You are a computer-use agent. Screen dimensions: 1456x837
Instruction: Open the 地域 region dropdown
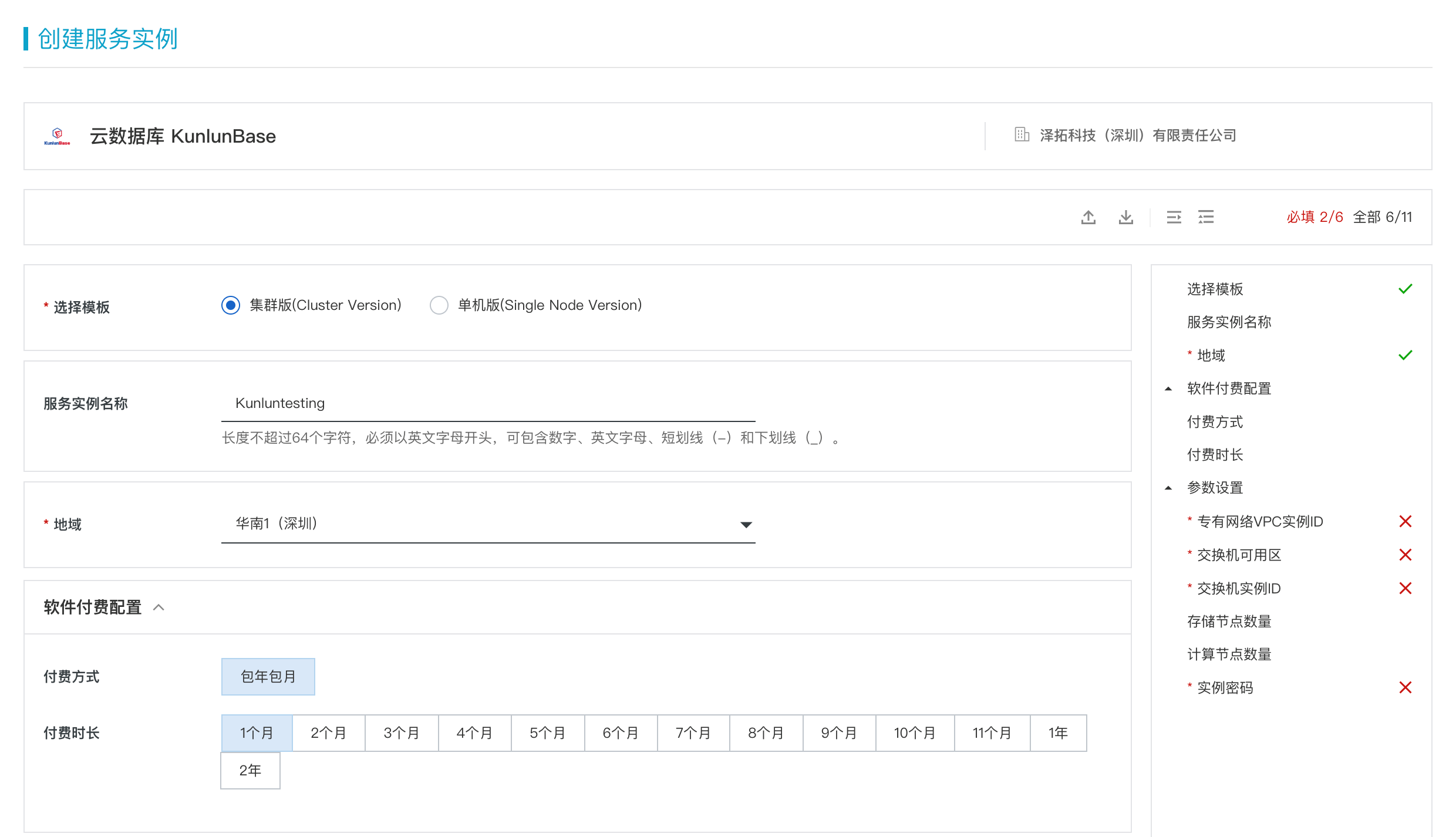(x=488, y=524)
